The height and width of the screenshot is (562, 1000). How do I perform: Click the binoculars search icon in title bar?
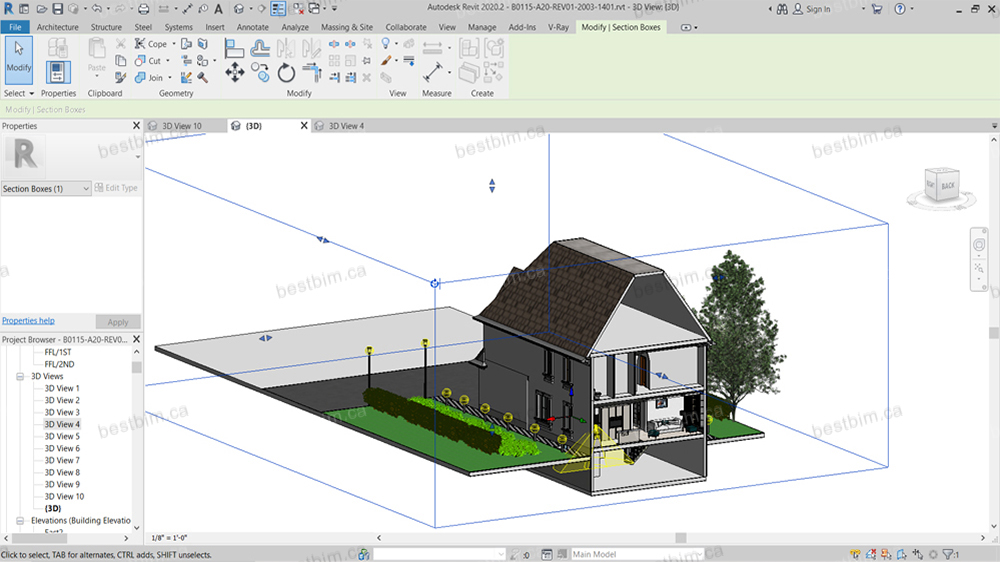(782, 9)
